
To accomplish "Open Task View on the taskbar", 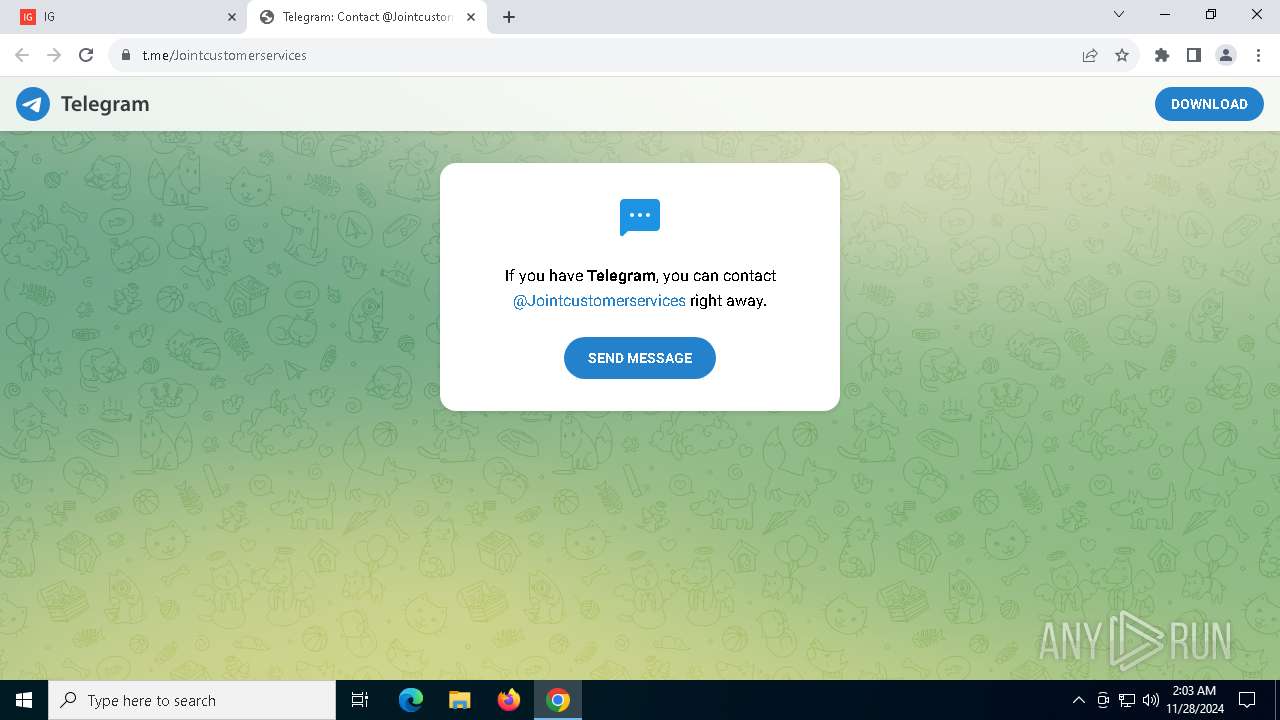I will click(x=360, y=700).
